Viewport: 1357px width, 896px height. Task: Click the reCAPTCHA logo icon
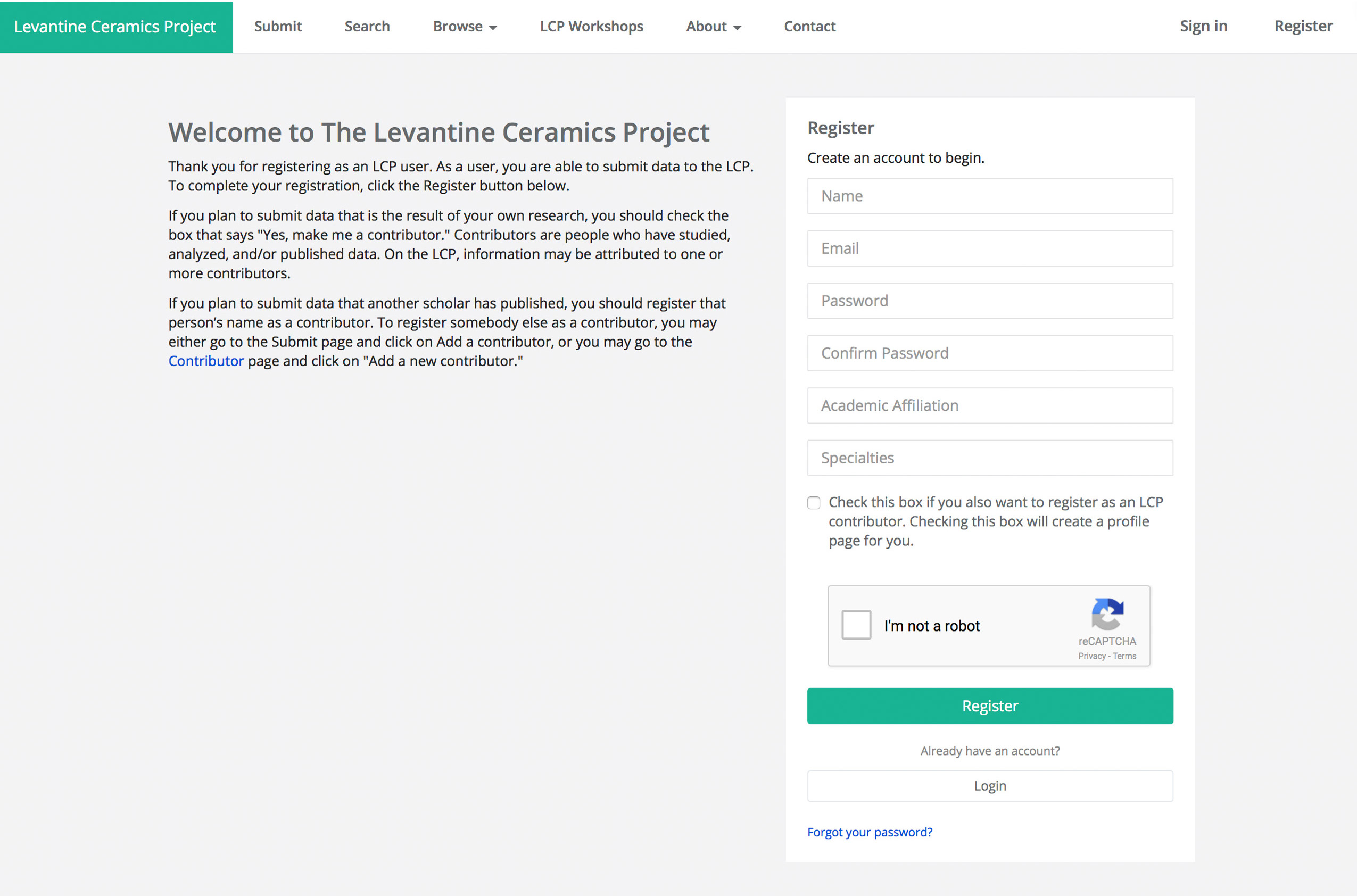click(1107, 613)
